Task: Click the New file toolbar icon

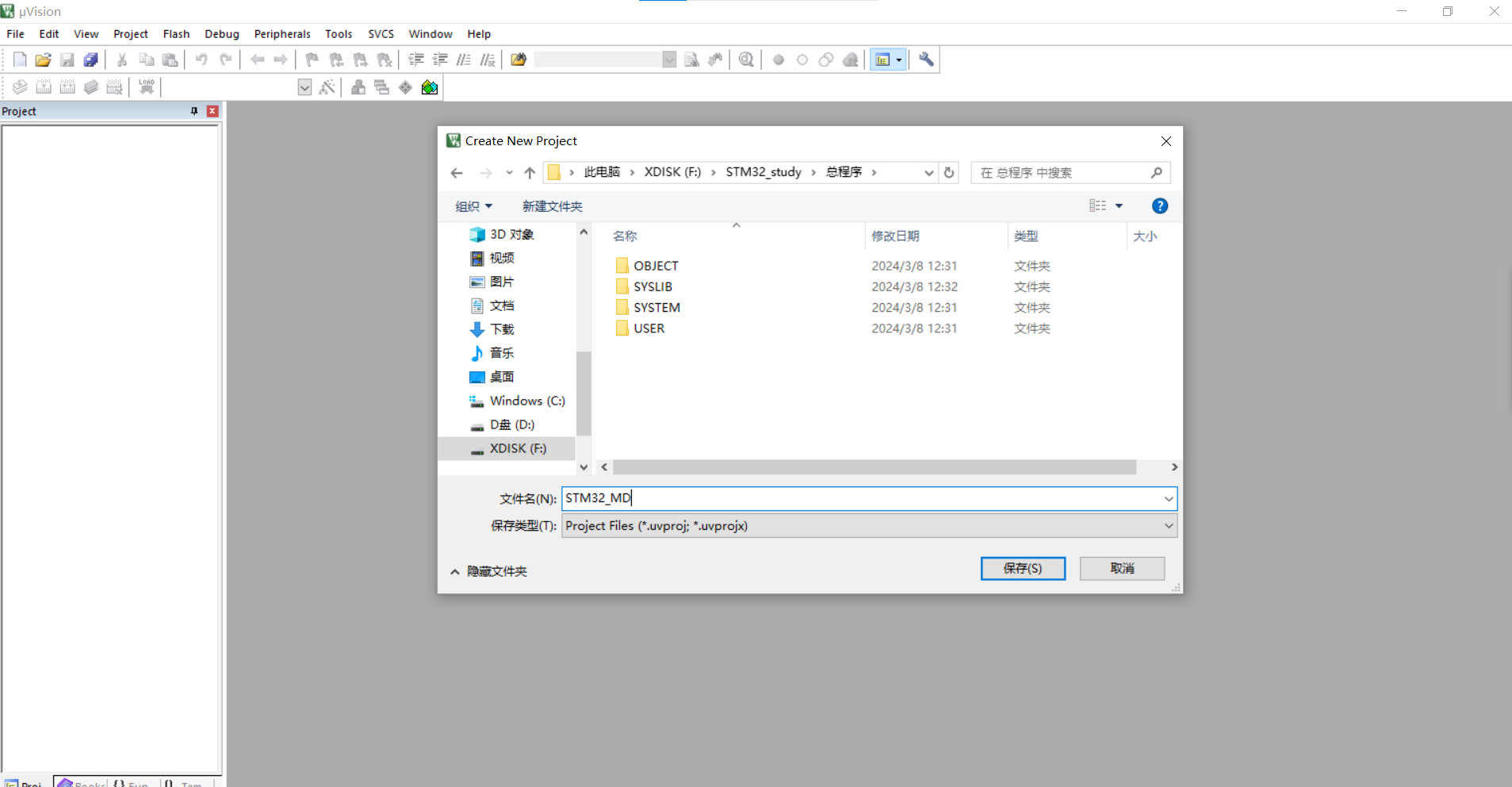Action: [x=20, y=60]
